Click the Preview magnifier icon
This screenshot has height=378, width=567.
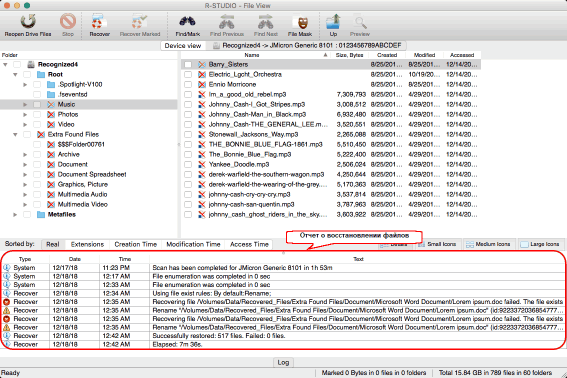(x=360, y=22)
